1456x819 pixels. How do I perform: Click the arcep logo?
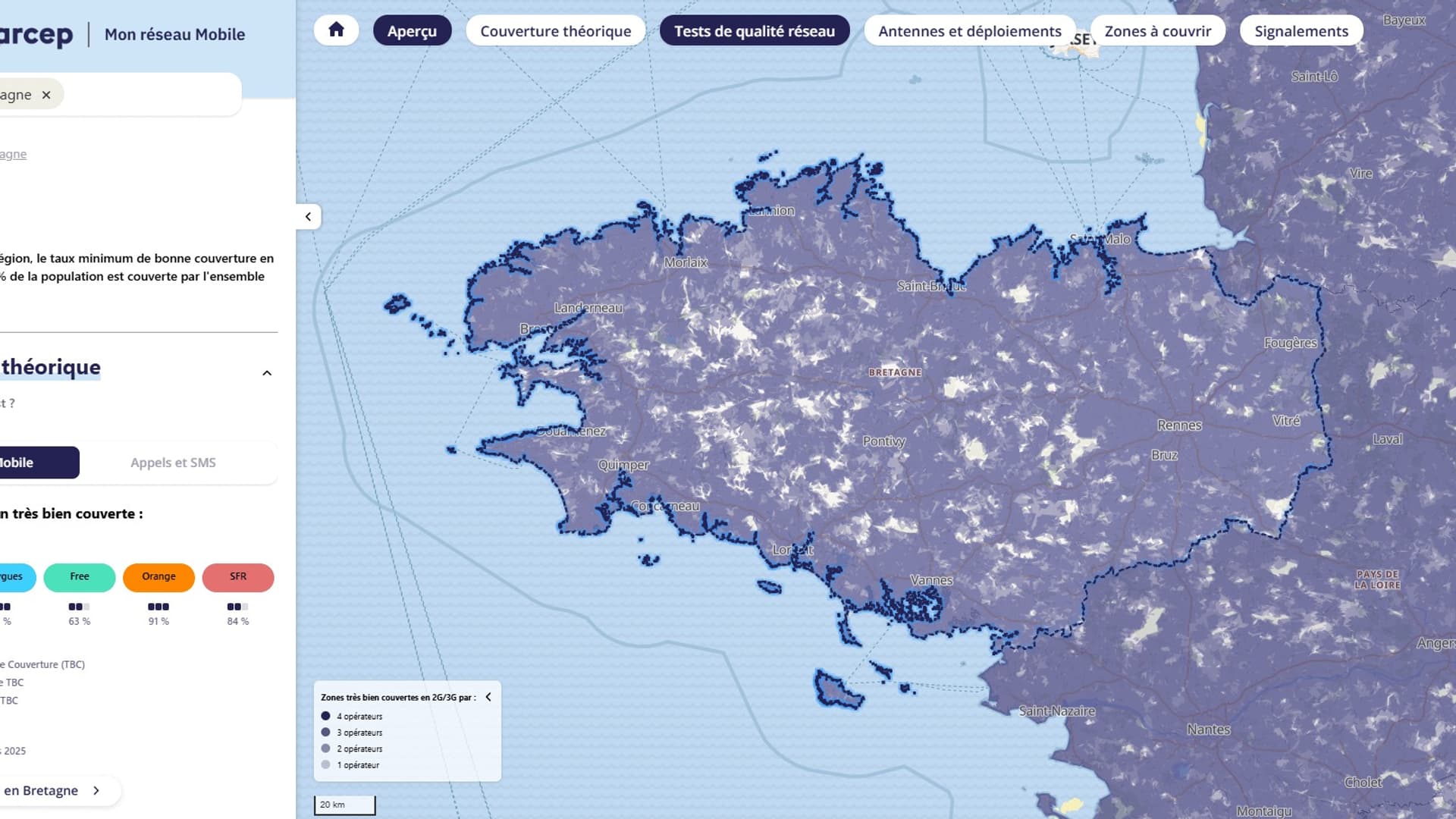(x=36, y=34)
